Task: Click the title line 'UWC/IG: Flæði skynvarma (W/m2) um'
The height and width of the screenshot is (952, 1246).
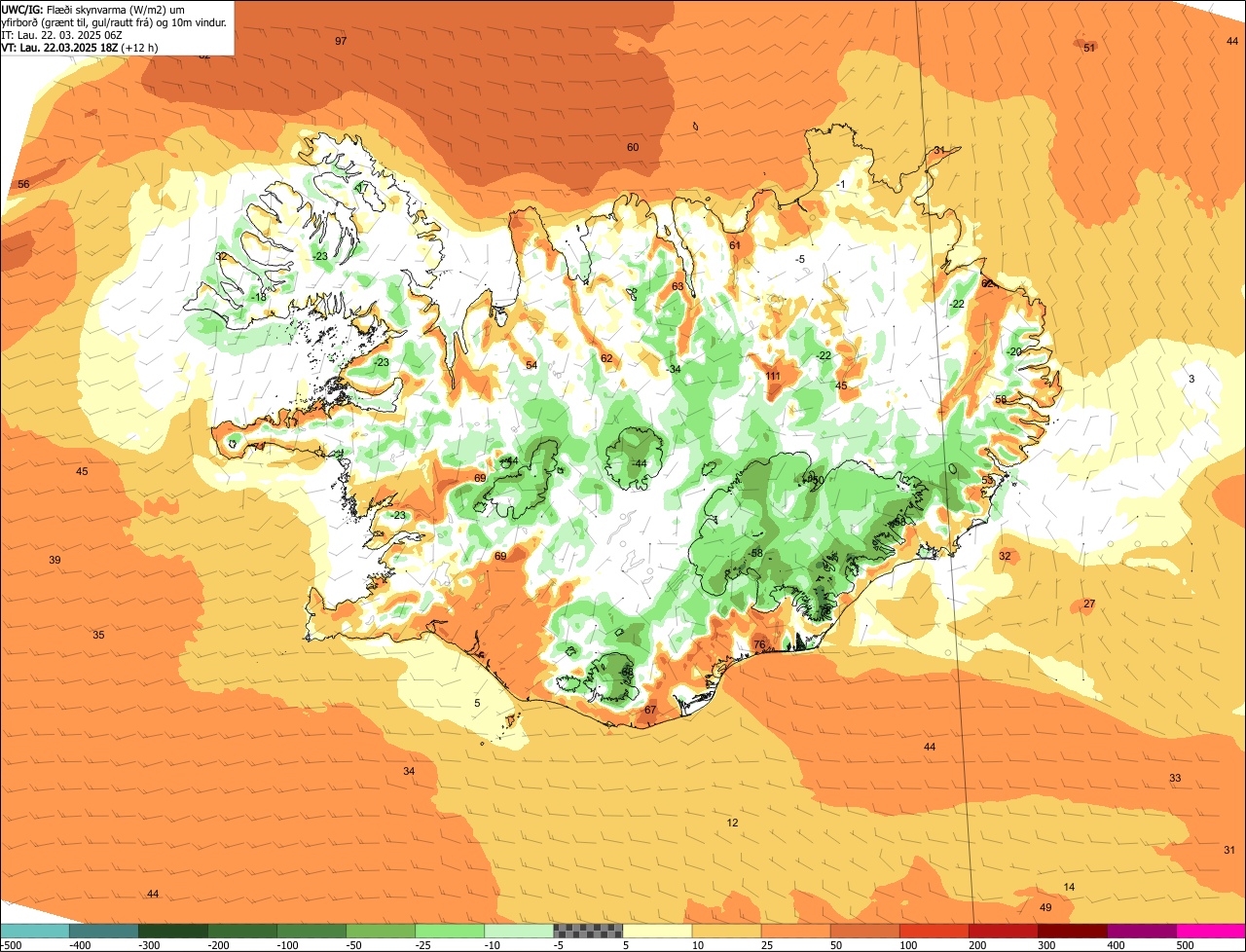Action: (x=93, y=9)
